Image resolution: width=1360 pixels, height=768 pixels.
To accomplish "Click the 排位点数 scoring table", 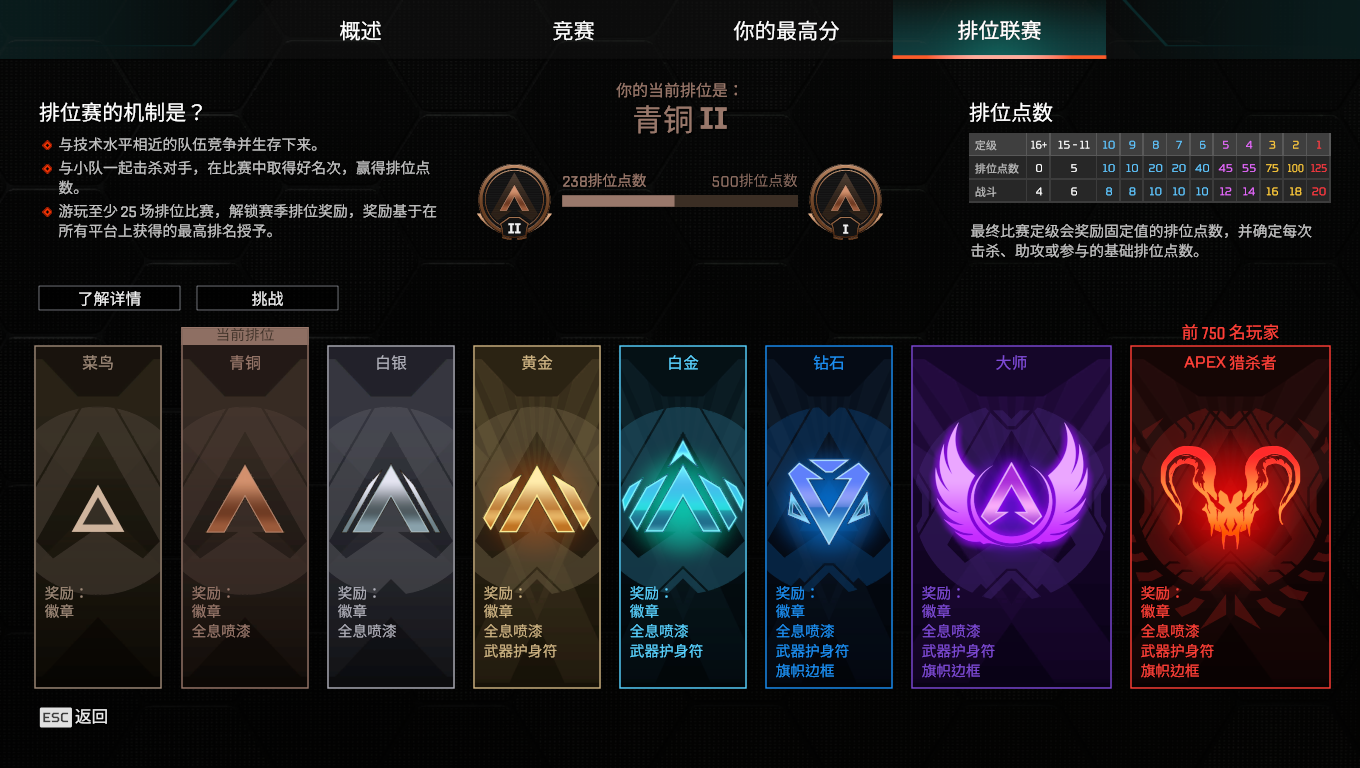I will pyautogui.click(x=1150, y=168).
